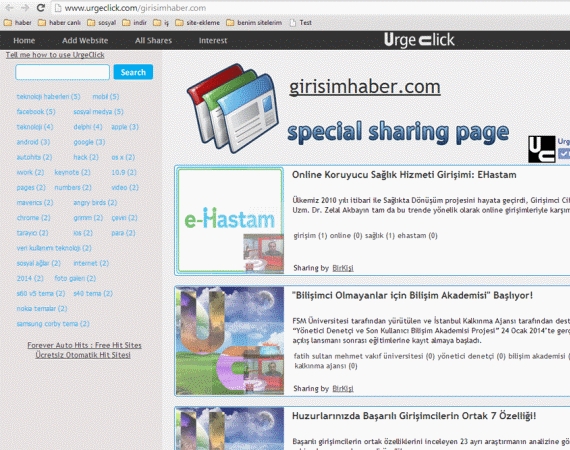Screen dimensions: 570x450
Task: Select the apple (3) tag
Action: click(125, 127)
